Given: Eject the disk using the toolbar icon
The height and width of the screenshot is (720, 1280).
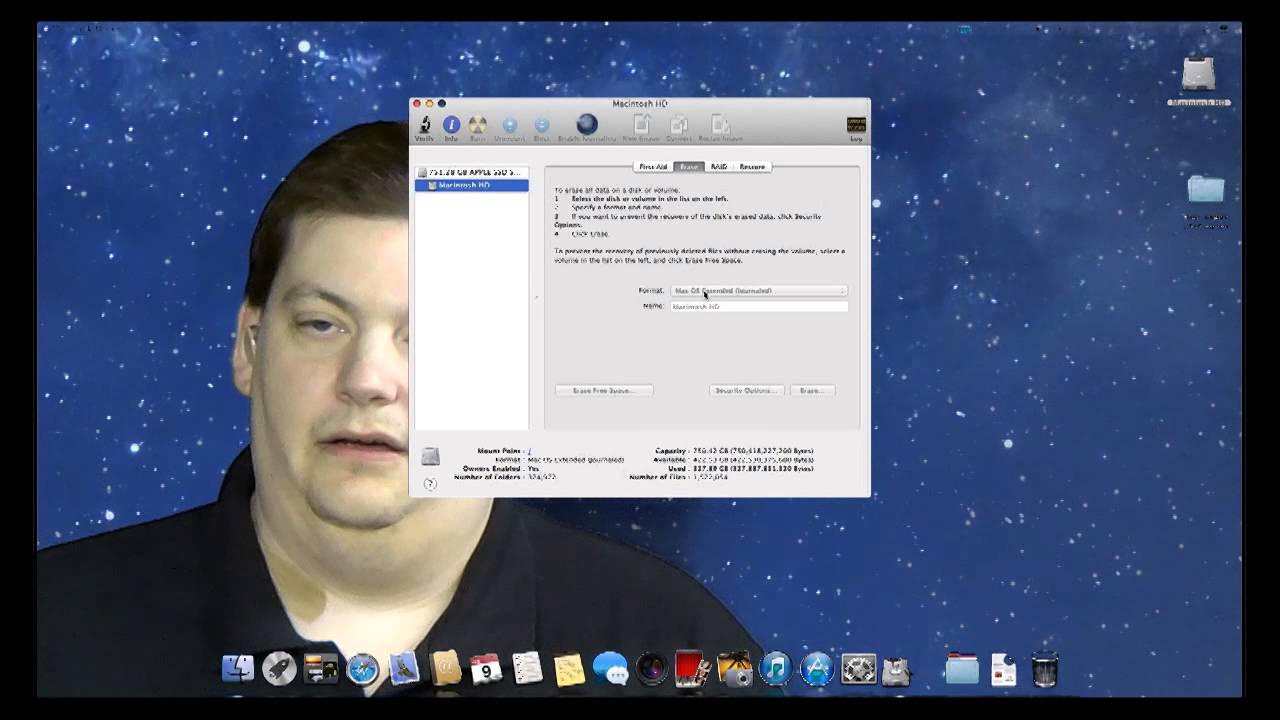Looking at the screenshot, I should (x=541, y=125).
